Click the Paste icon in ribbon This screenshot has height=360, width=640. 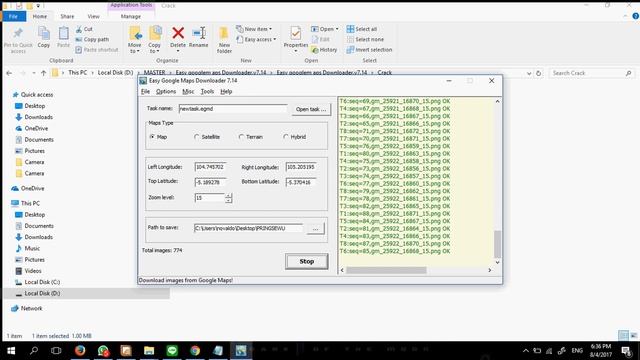pos(63,33)
